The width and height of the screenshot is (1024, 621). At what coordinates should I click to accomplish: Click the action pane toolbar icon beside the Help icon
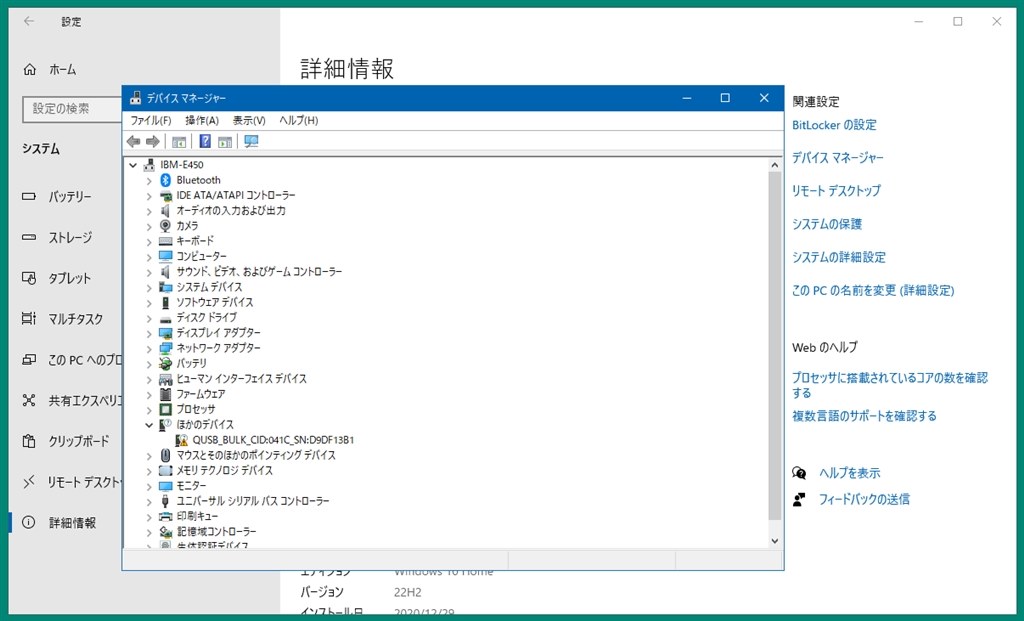coord(225,142)
